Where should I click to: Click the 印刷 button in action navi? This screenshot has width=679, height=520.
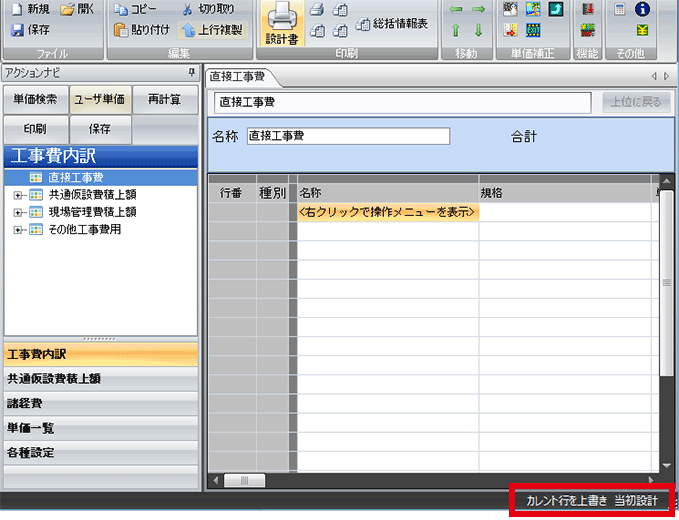coord(36,129)
